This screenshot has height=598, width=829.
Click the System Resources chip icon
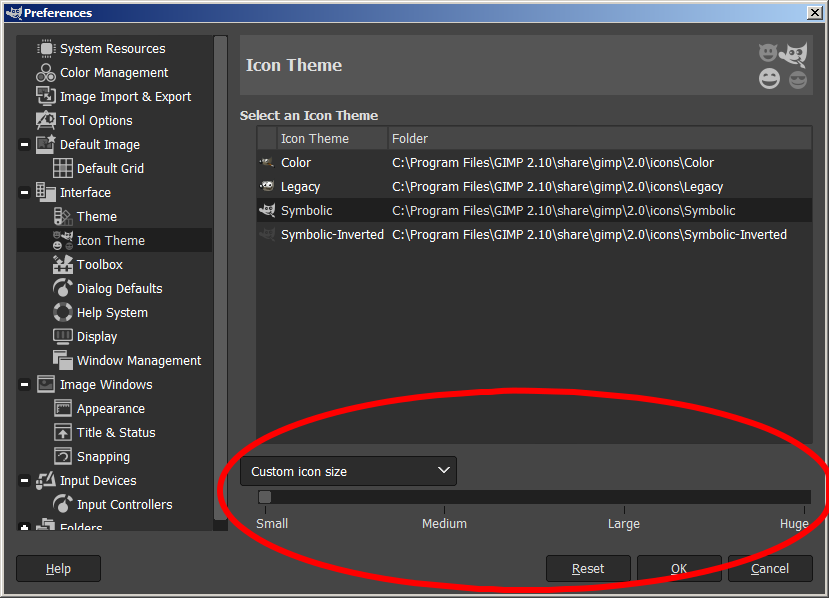point(45,49)
